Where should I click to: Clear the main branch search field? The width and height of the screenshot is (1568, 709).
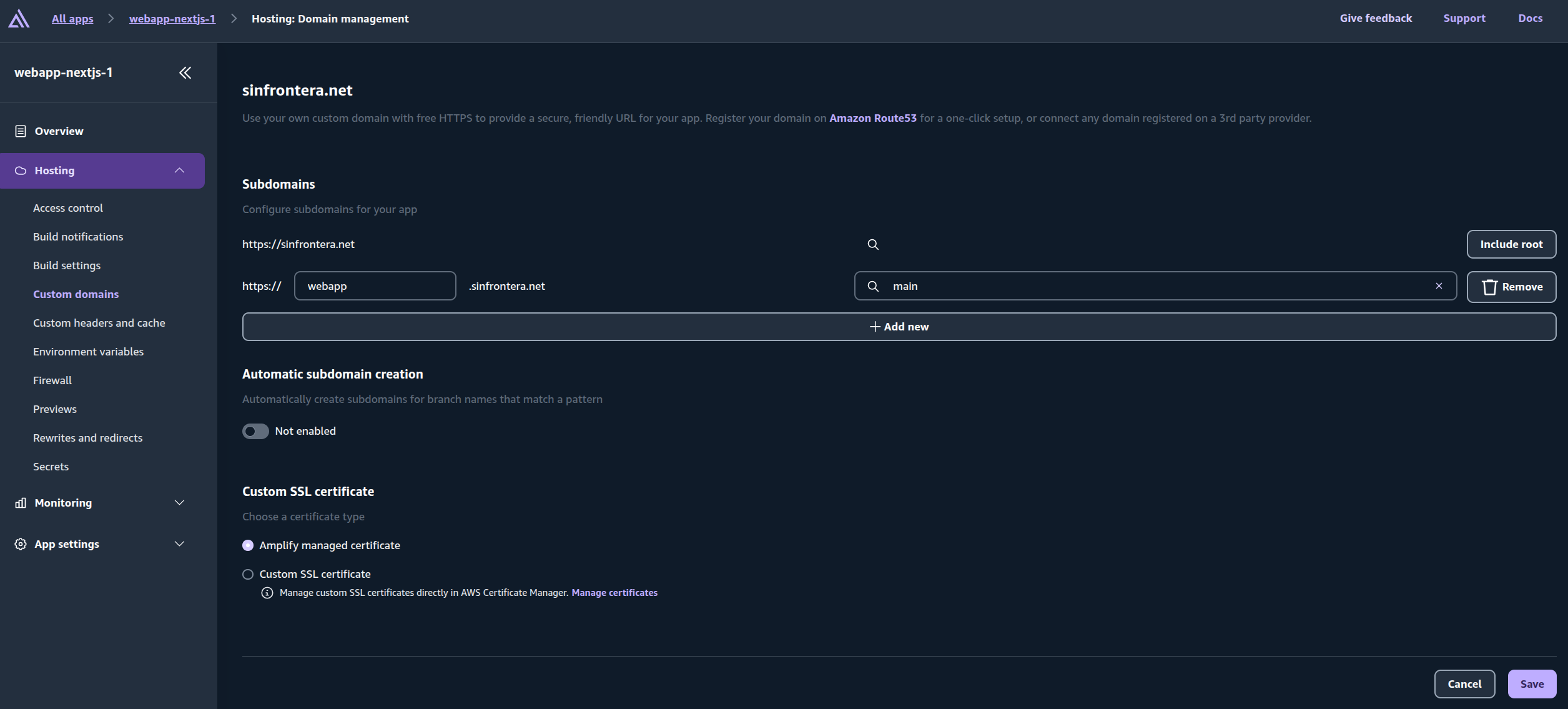pos(1439,286)
